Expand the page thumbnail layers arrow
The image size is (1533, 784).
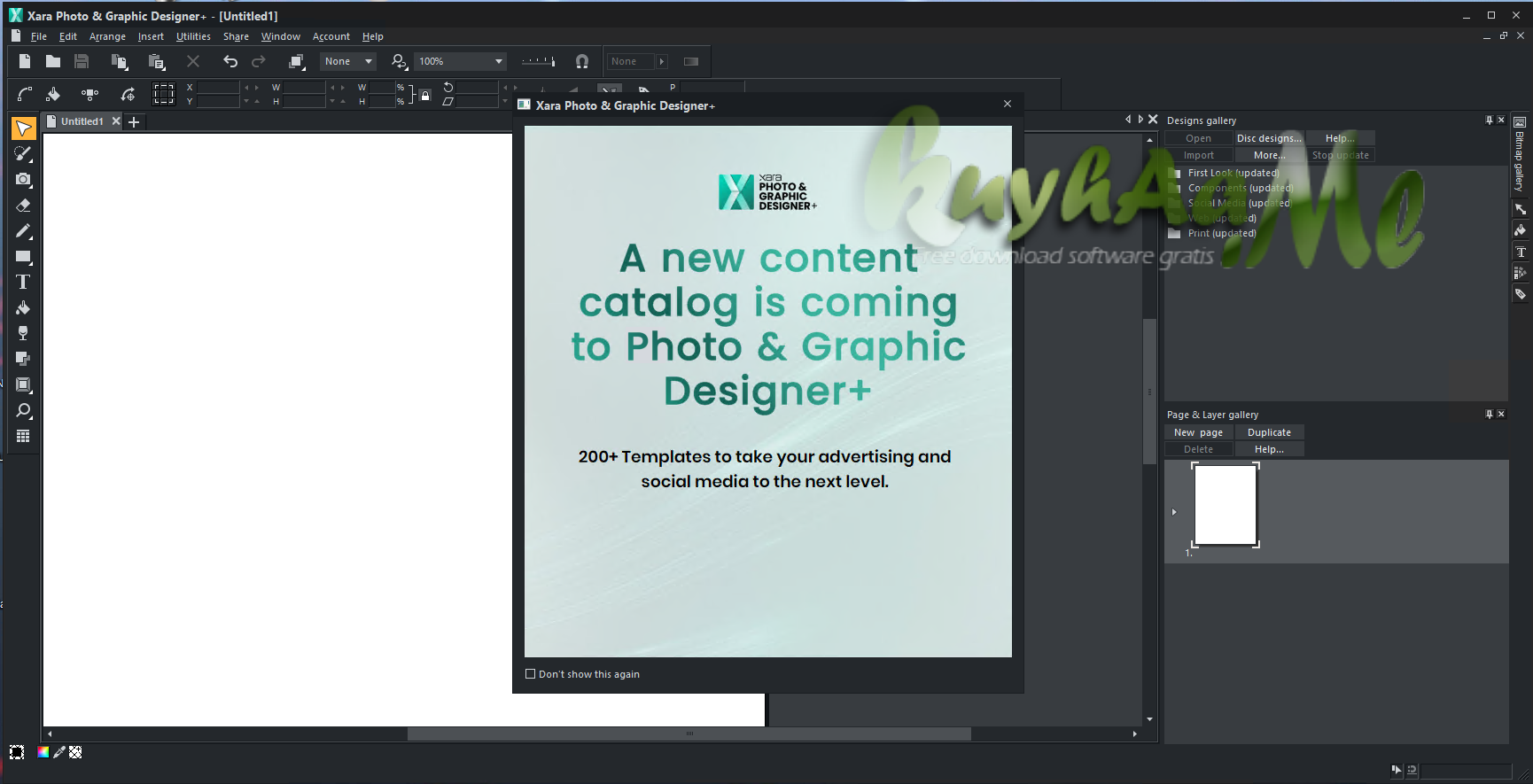coord(1174,512)
